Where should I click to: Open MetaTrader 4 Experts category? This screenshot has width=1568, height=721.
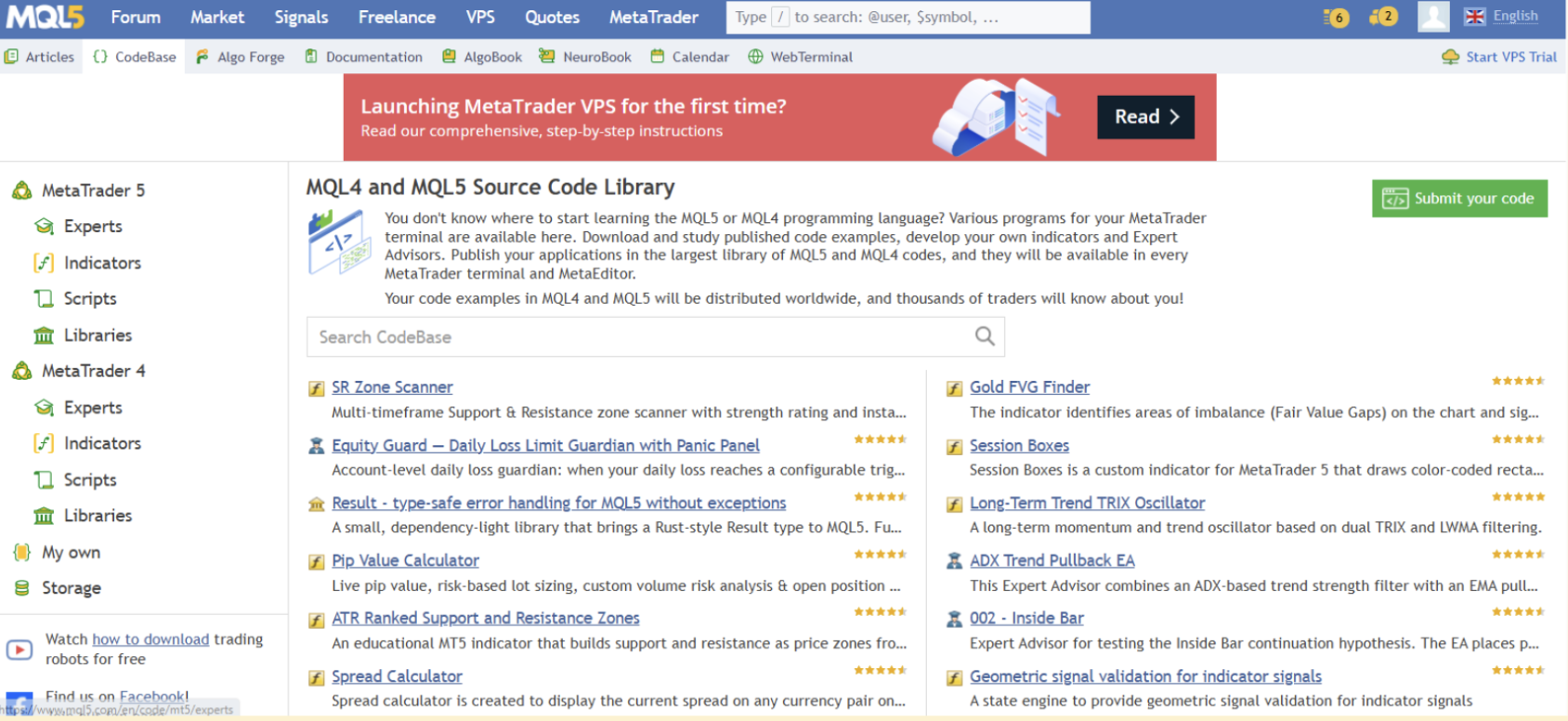[x=93, y=408]
